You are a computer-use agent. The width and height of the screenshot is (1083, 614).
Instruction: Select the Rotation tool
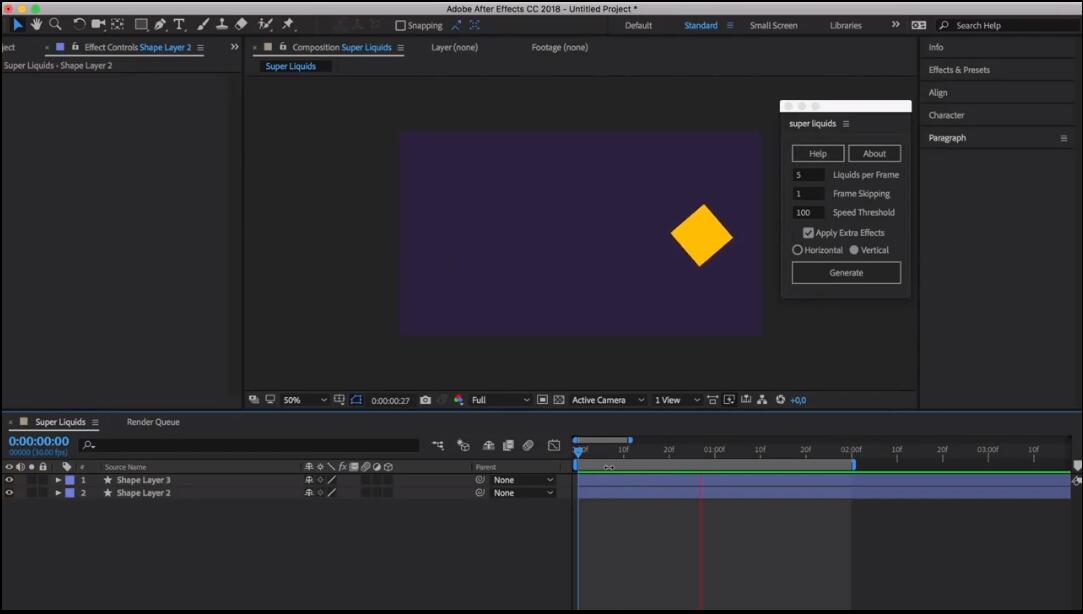point(79,25)
